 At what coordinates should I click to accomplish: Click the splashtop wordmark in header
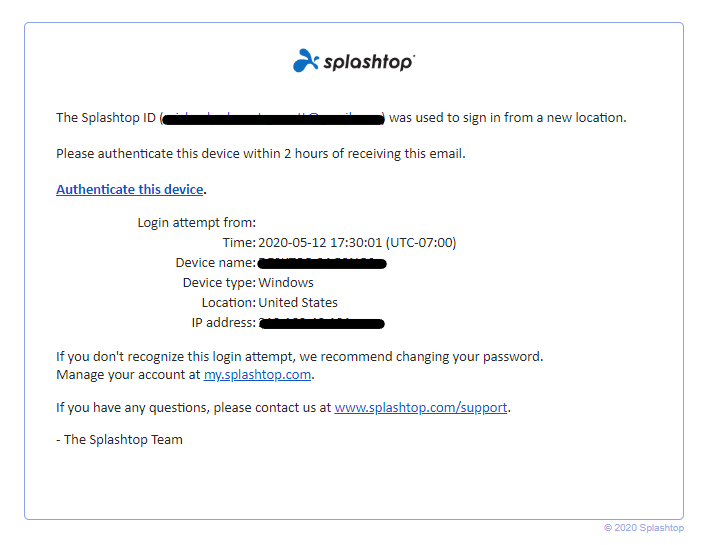(368, 62)
